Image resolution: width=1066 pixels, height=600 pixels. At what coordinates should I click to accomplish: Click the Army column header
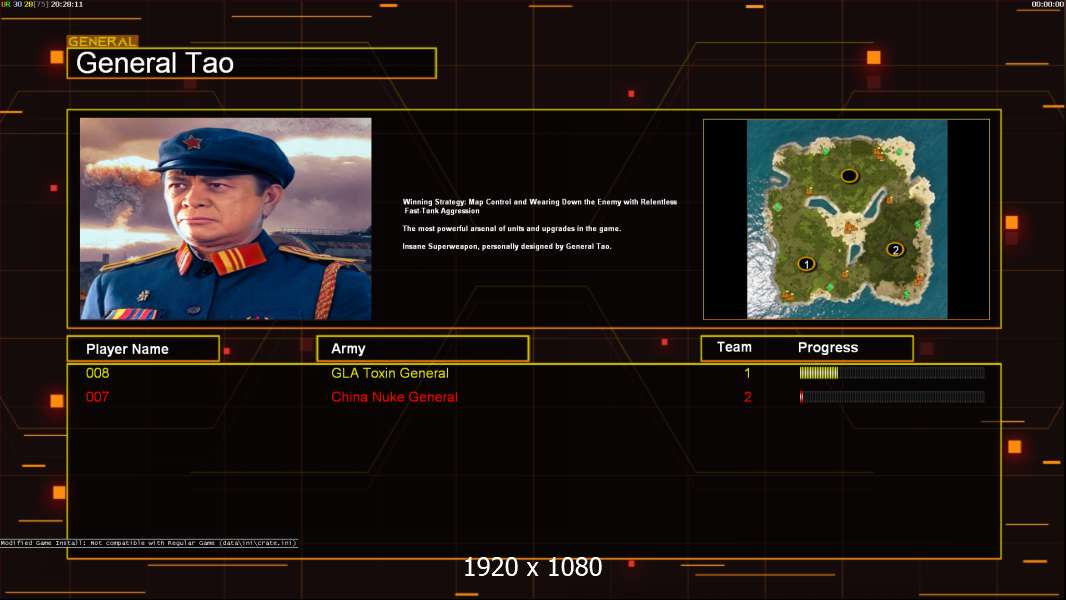423,349
